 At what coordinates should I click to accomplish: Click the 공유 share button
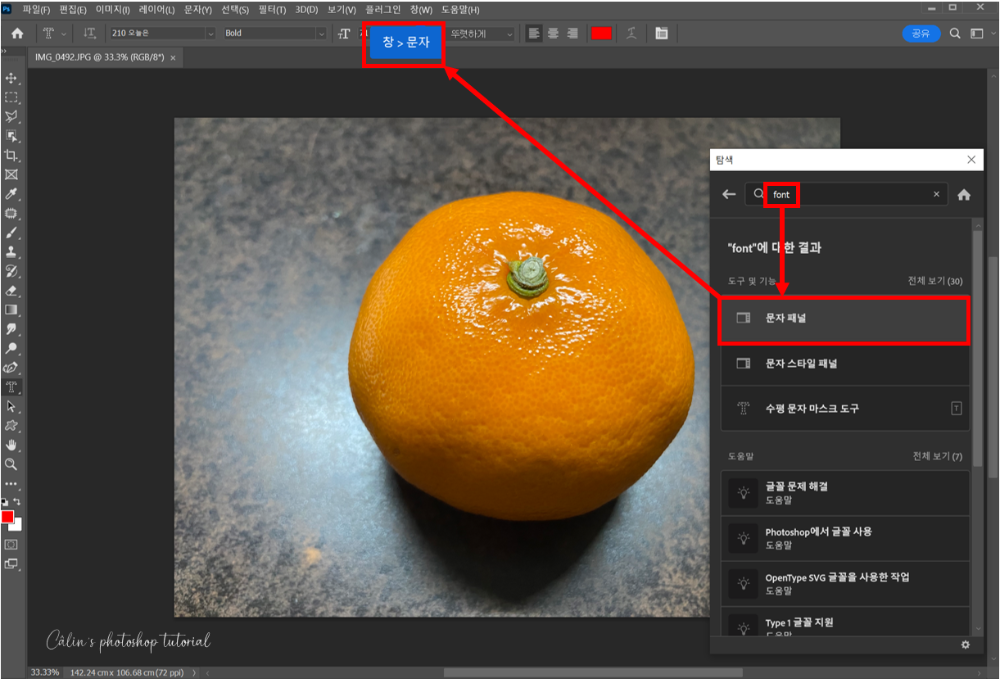pyautogui.click(x=921, y=33)
